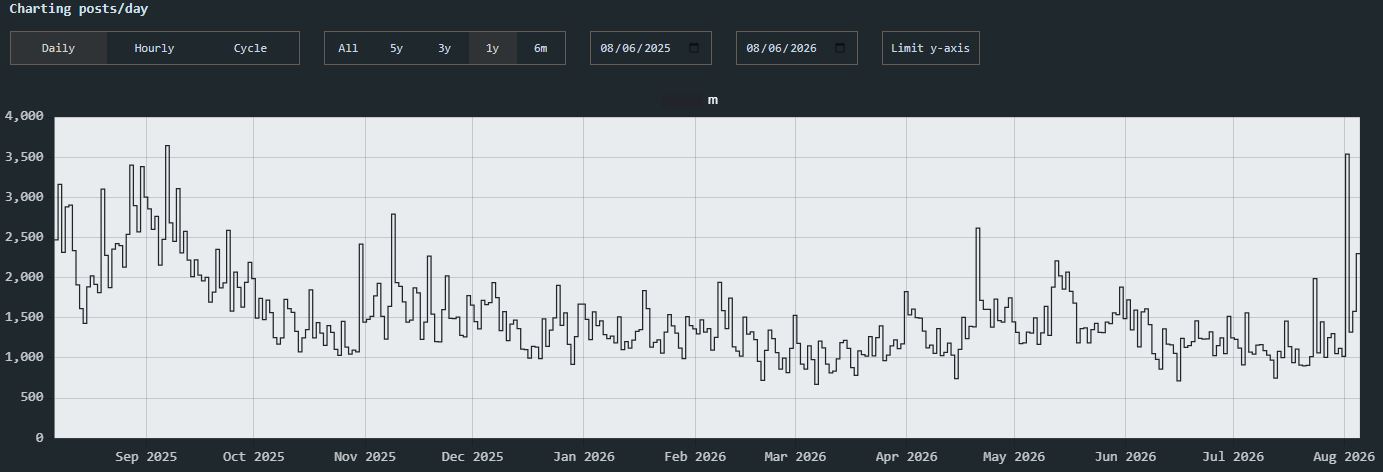Click the Jul 2026 x-axis label
This screenshot has width=1383, height=472.
pos(1232,457)
